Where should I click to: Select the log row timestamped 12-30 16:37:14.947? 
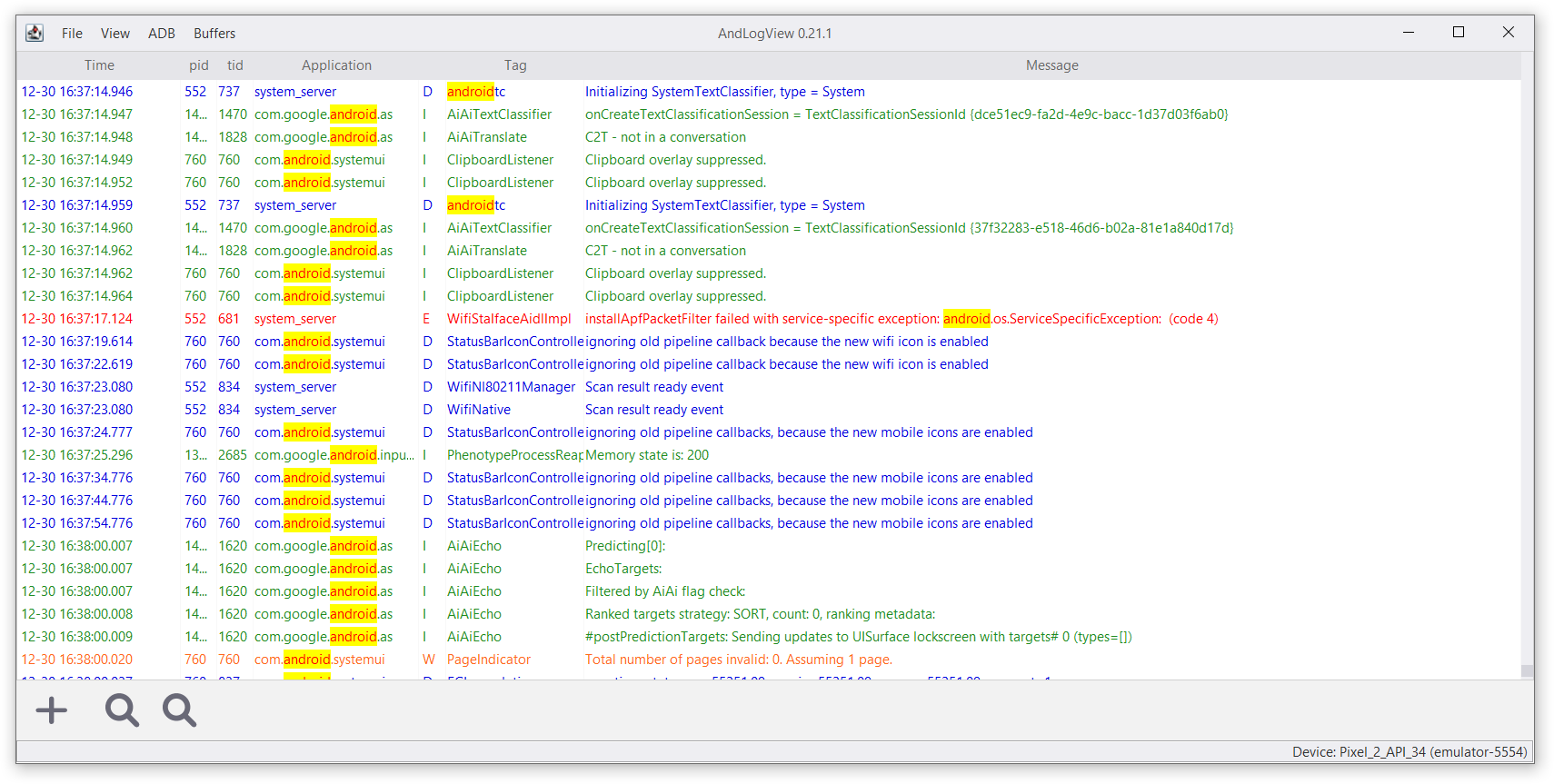(x=769, y=114)
